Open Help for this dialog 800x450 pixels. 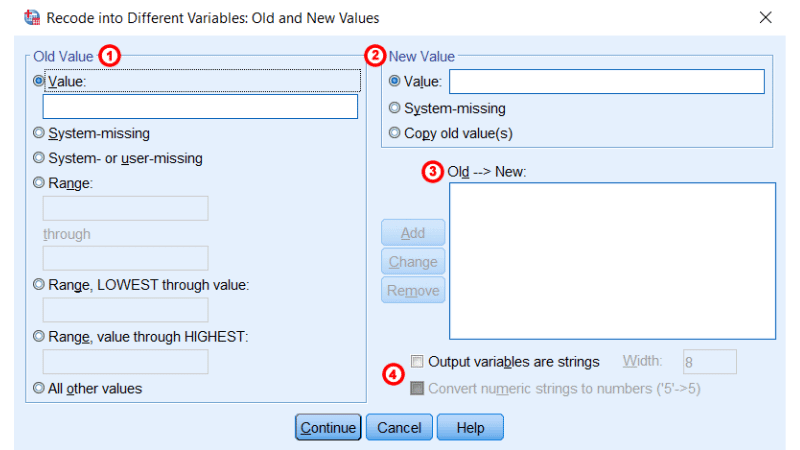470,427
